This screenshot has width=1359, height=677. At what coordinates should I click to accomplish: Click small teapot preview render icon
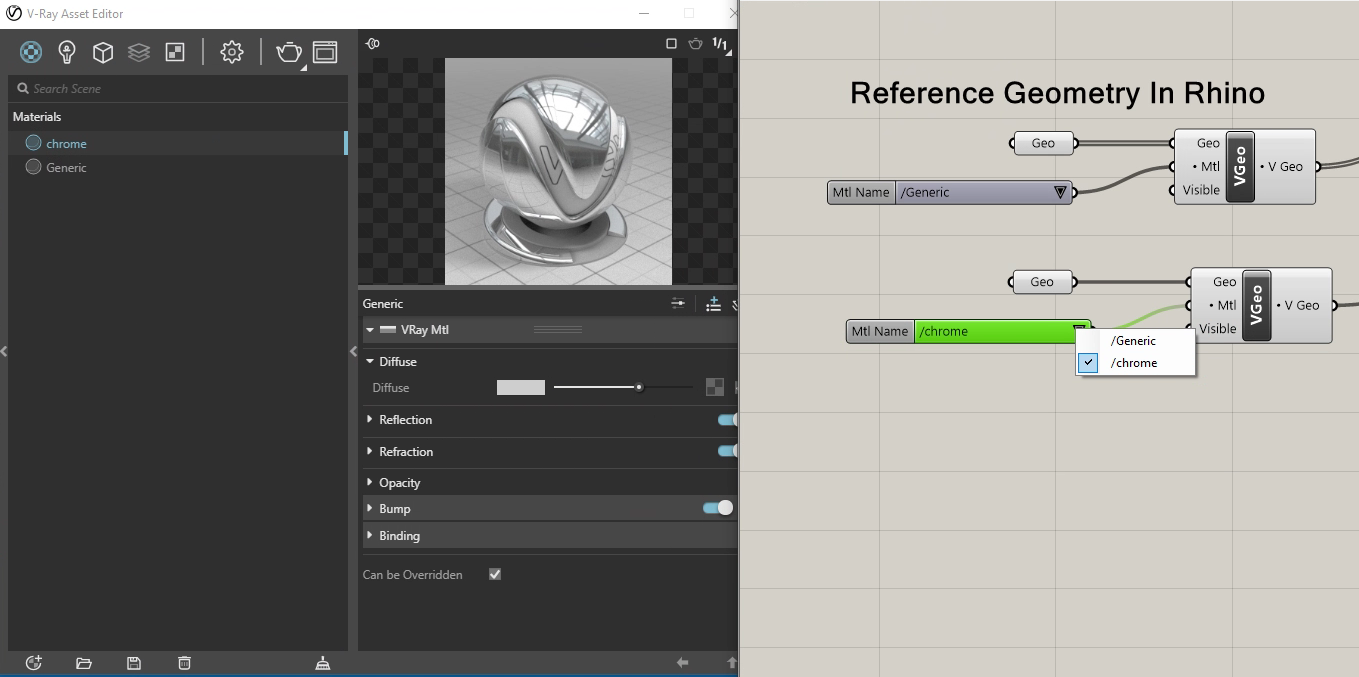[x=696, y=44]
